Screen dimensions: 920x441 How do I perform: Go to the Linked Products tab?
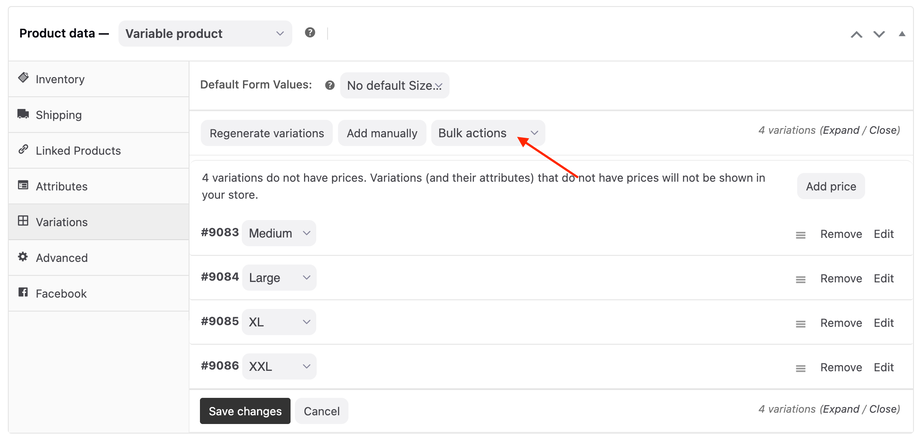click(78, 150)
